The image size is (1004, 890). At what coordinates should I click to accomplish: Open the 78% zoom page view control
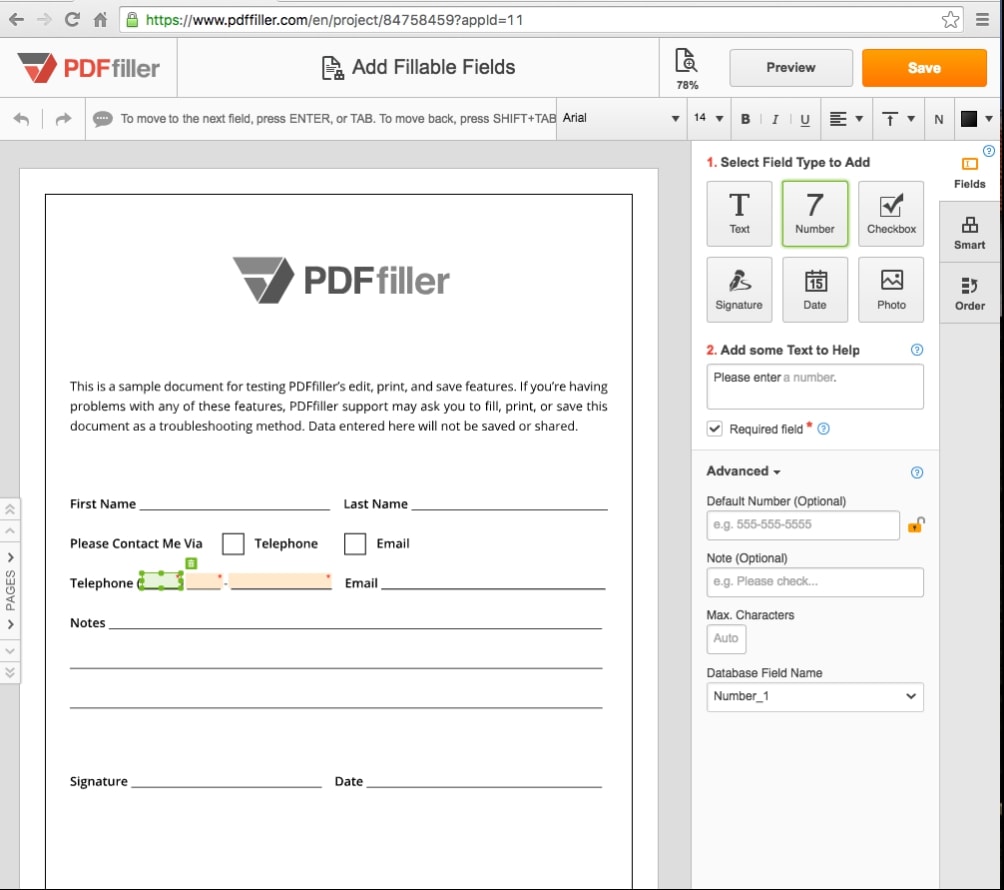[x=686, y=68]
